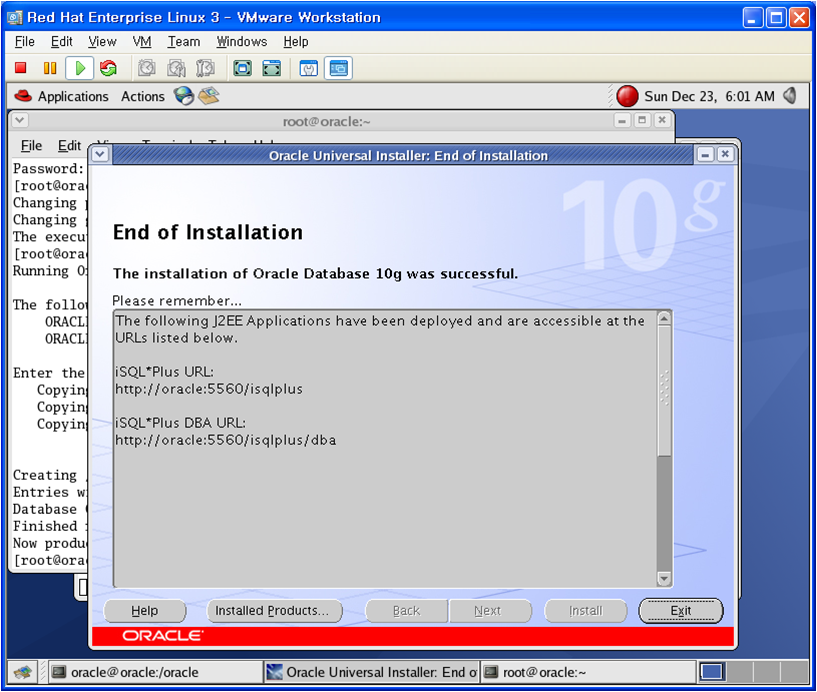
Task: Switch to root@oracle:~ in the taskbar
Action: [x=588, y=672]
